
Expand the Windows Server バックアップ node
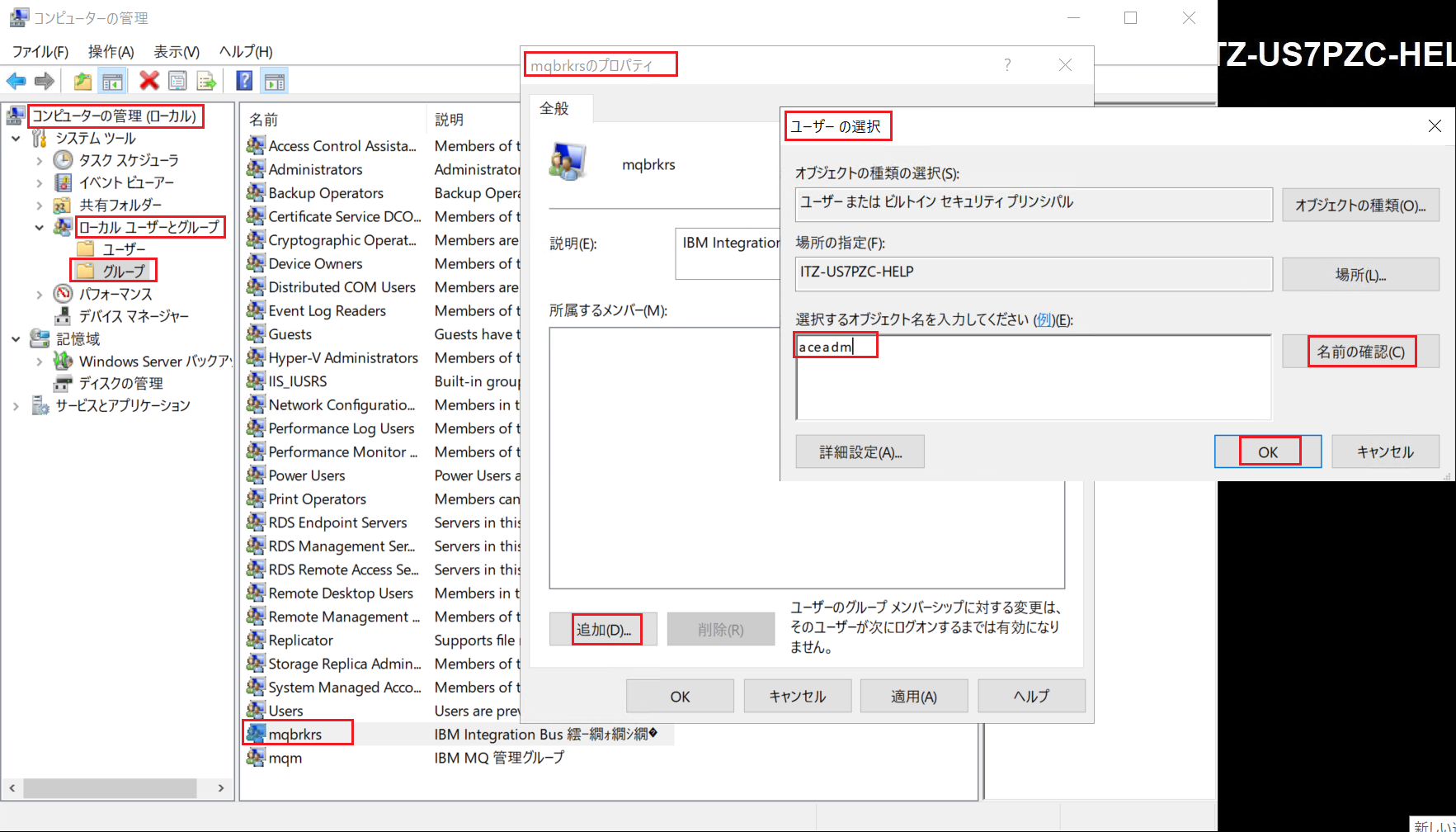point(39,361)
